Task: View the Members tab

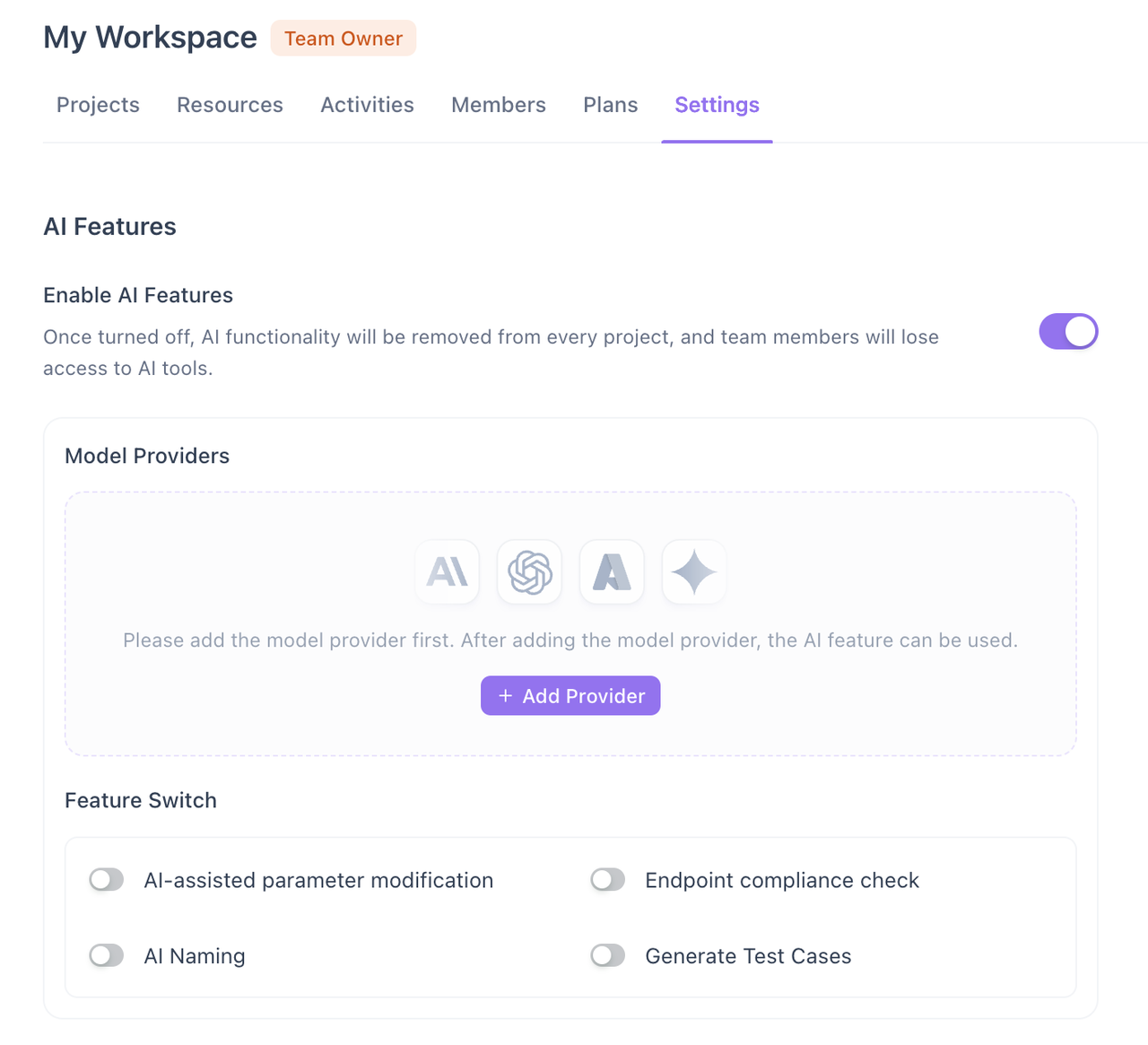Action: (498, 105)
